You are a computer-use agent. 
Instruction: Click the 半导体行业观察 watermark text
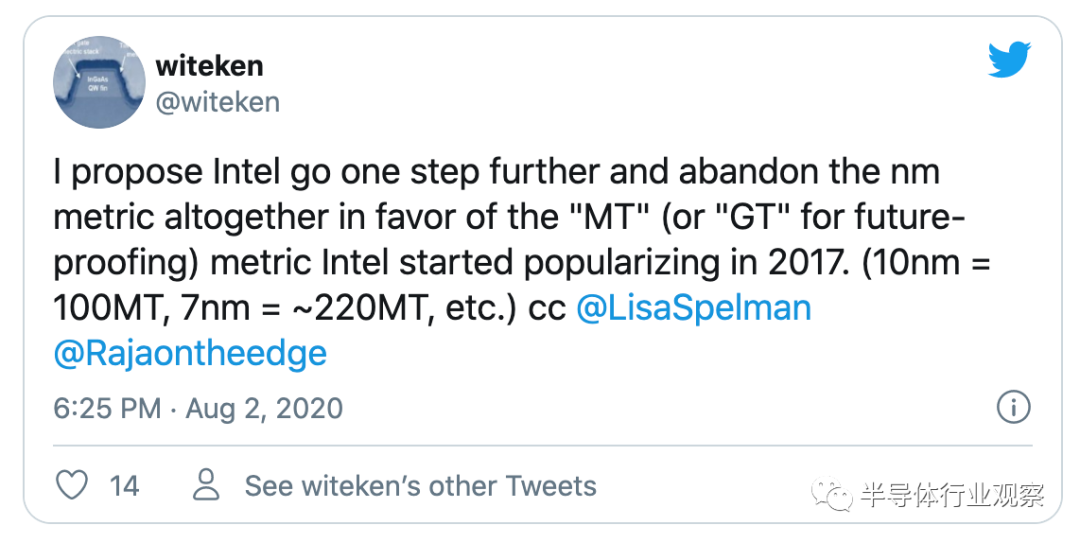[953, 495]
